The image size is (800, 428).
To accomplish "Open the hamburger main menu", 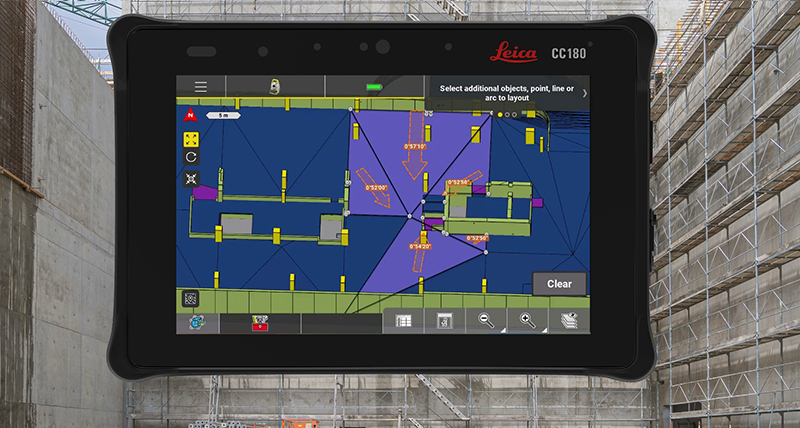I will (x=201, y=87).
